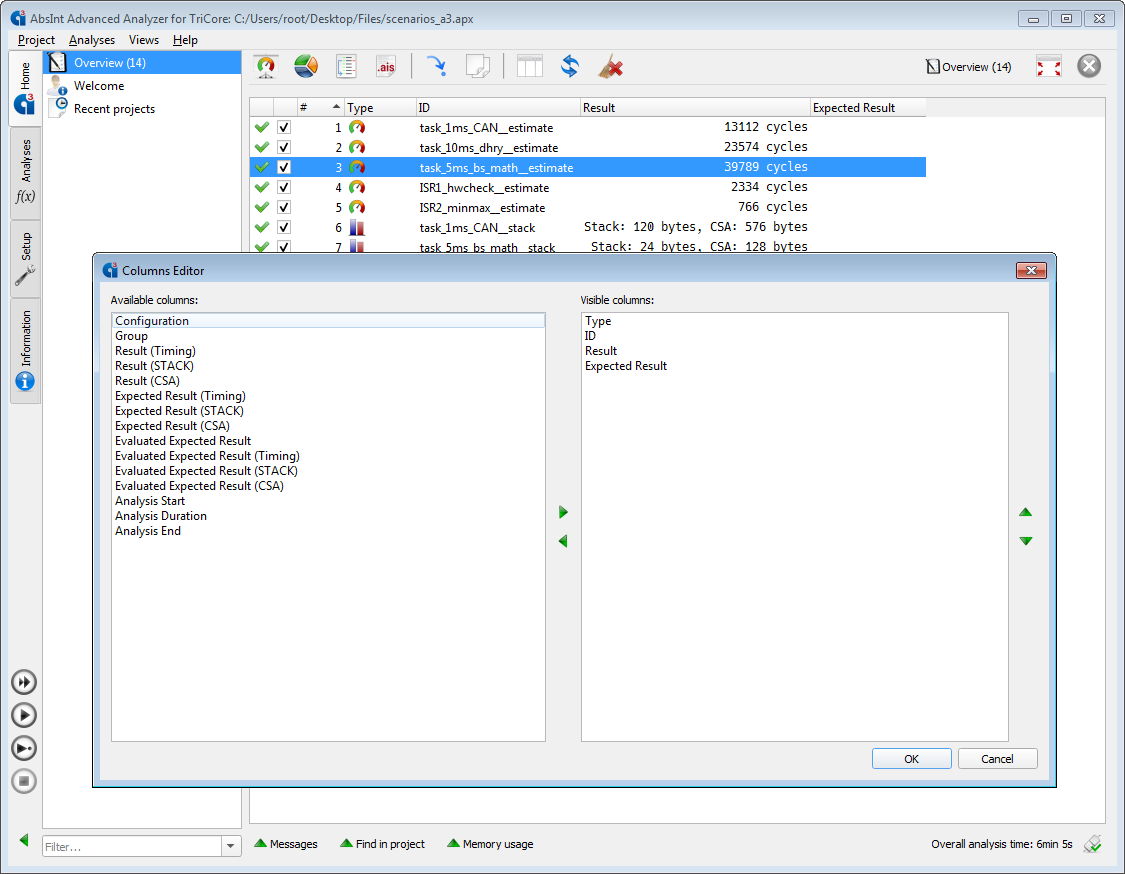
Task: Expand the Find in project panel
Action: (x=382, y=844)
